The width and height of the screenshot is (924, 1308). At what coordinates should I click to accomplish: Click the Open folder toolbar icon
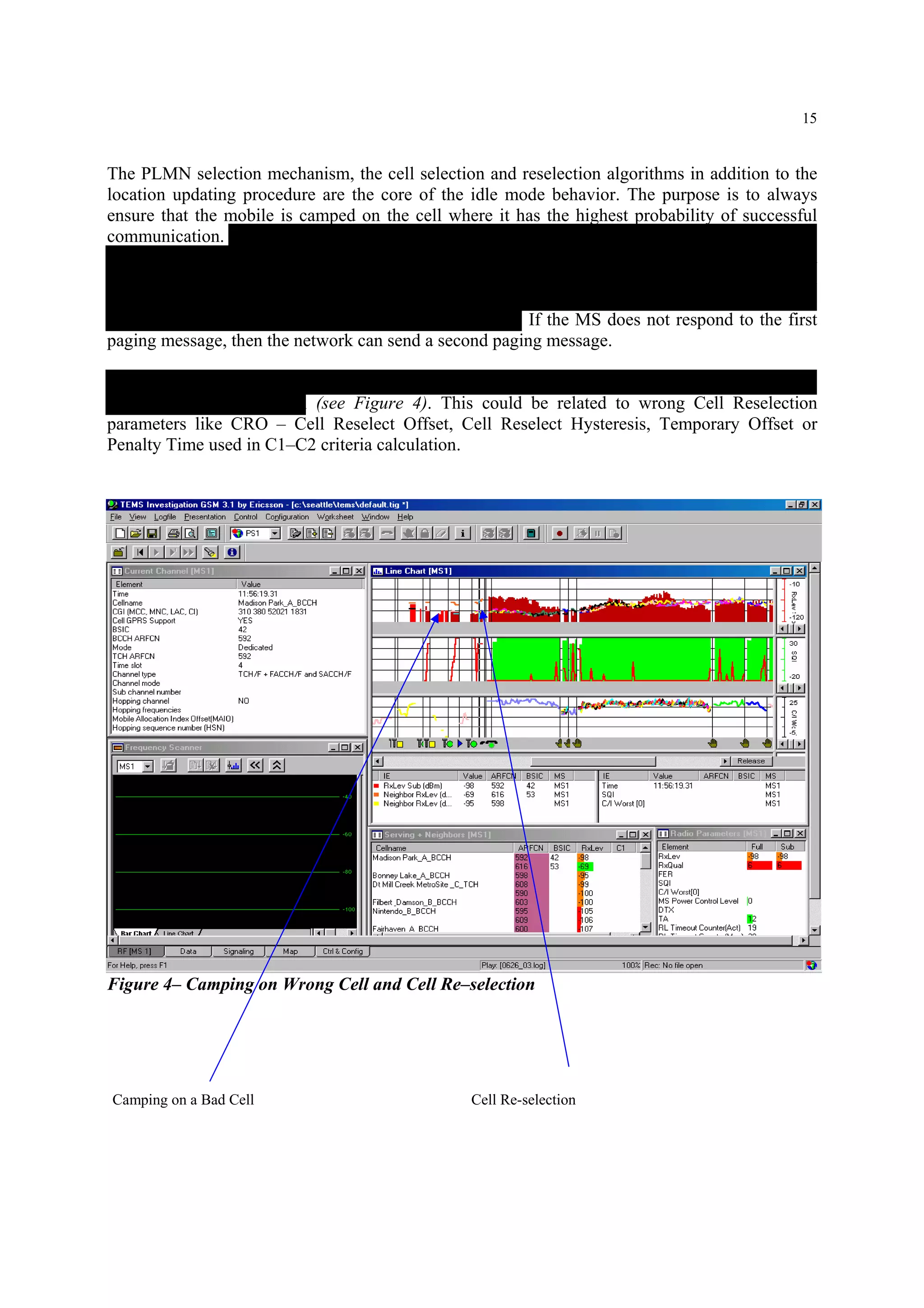[x=135, y=533]
